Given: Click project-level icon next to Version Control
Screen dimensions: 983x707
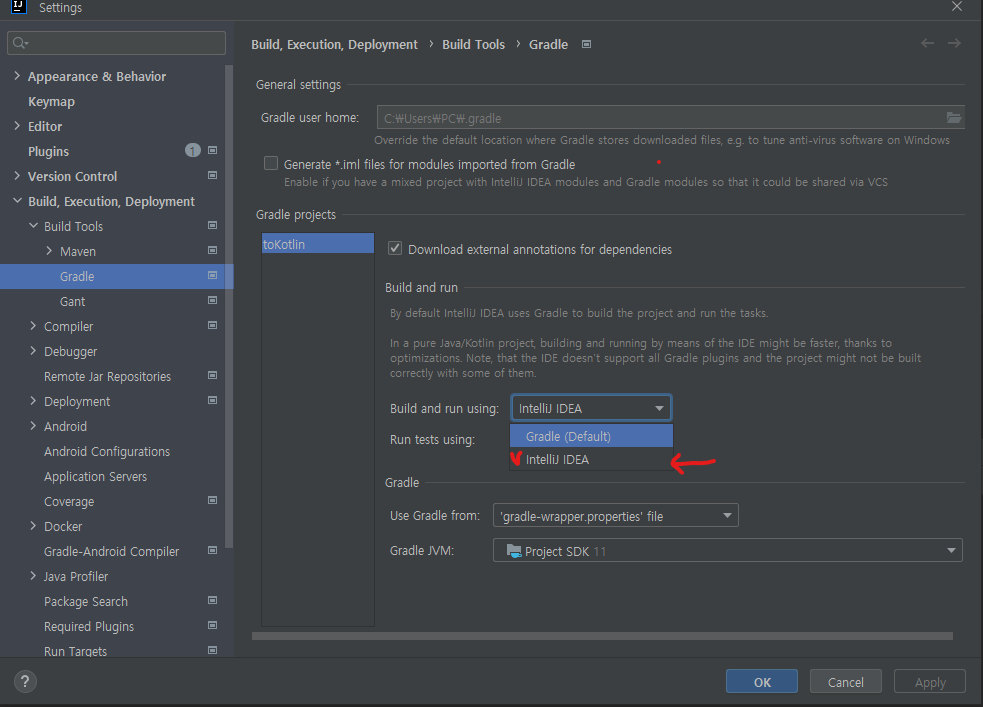Looking at the screenshot, I should click(x=213, y=175).
